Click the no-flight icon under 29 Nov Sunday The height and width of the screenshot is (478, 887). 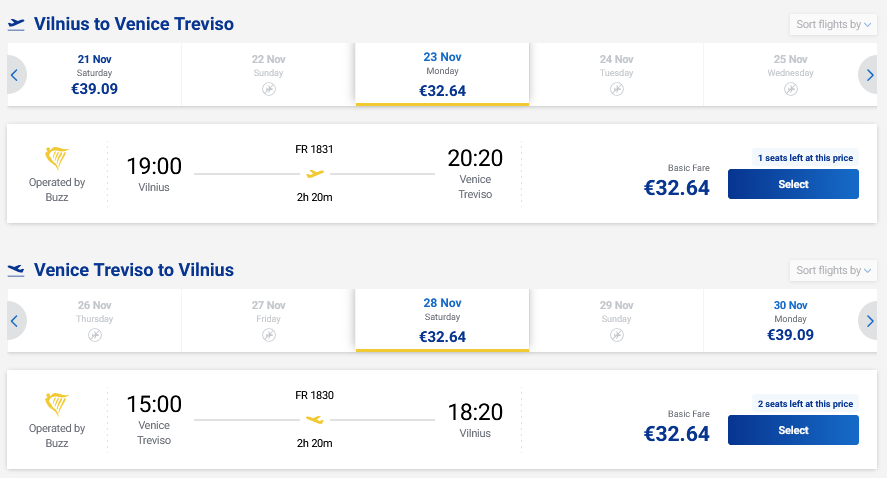(617, 335)
